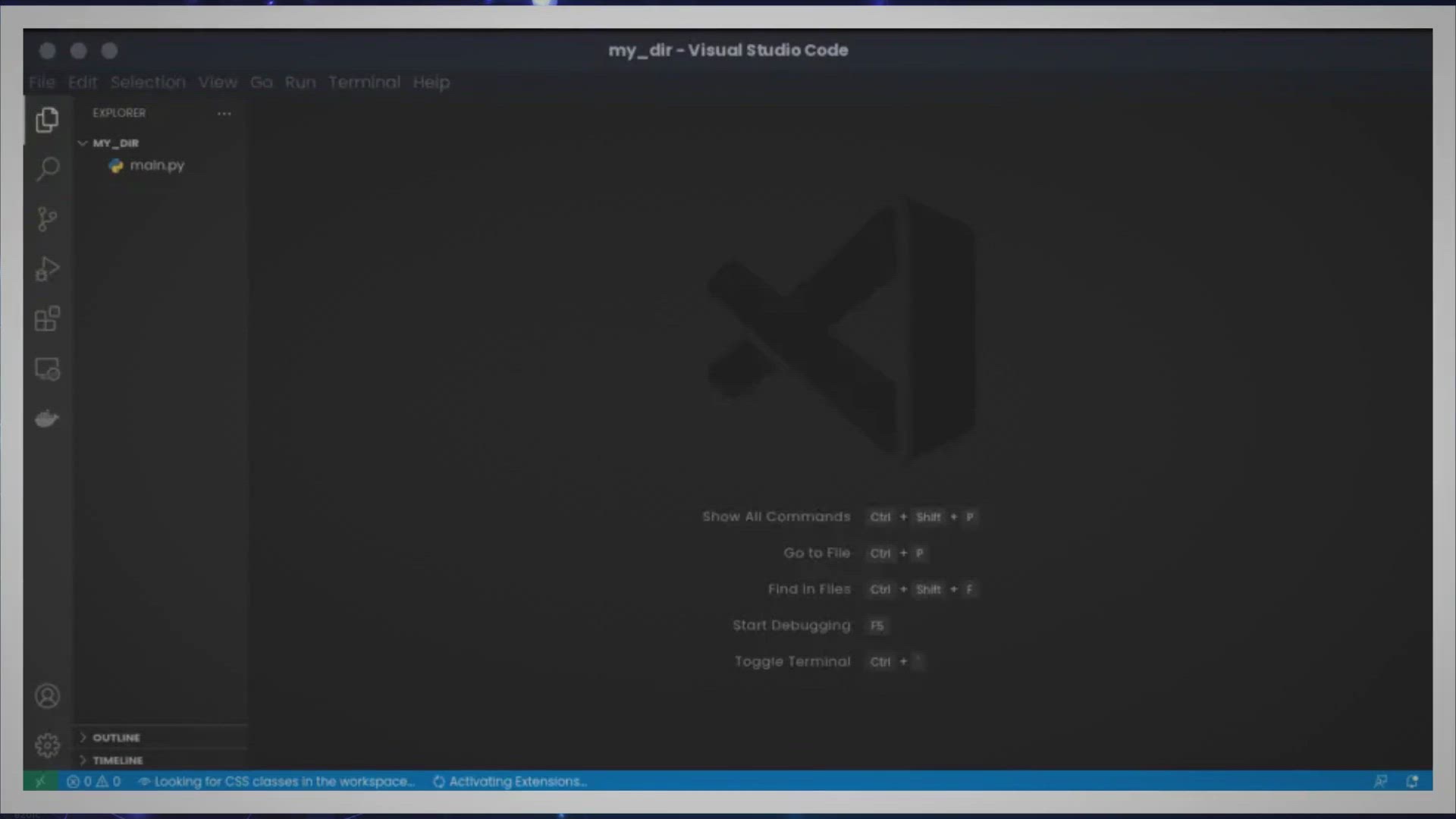Click the Start Debugging label
This screenshot has height=819, width=1456.
(x=792, y=626)
